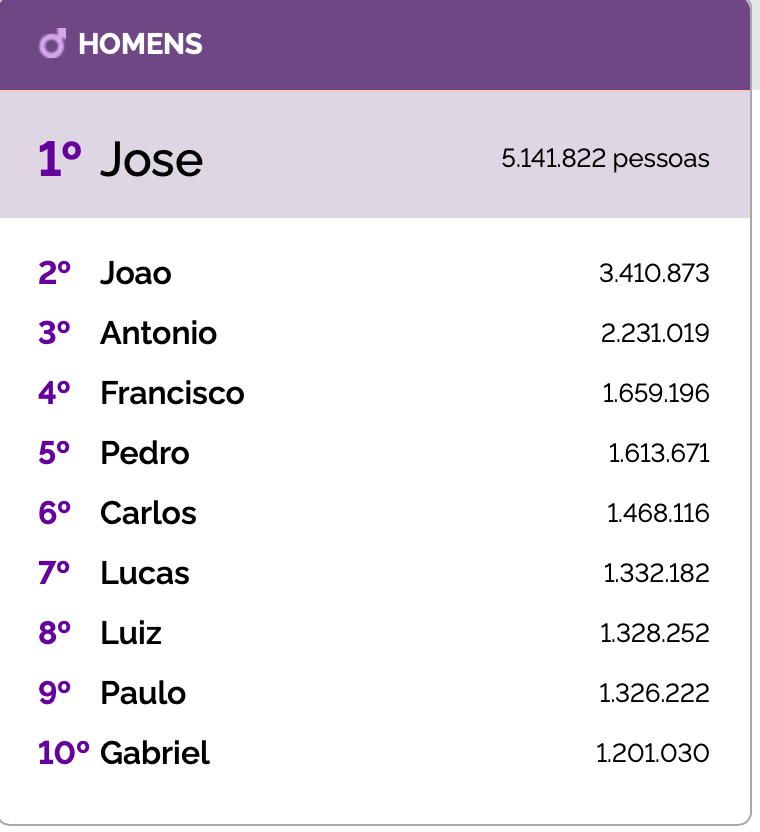This screenshot has height=832, width=760.
Task: Click the 1º rank badge
Action: tap(59, 159)
